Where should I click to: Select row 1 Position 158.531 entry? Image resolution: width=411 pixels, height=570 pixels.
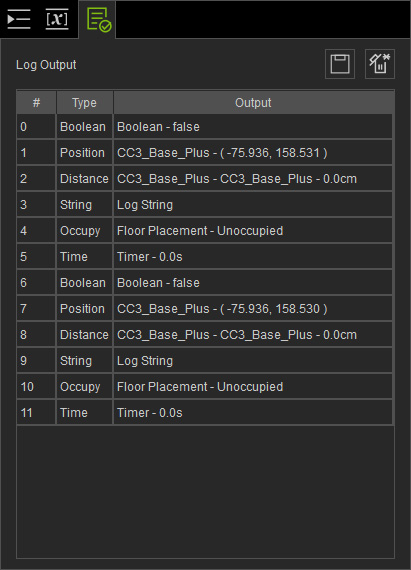pyautogui.click(x=205, y=153)
